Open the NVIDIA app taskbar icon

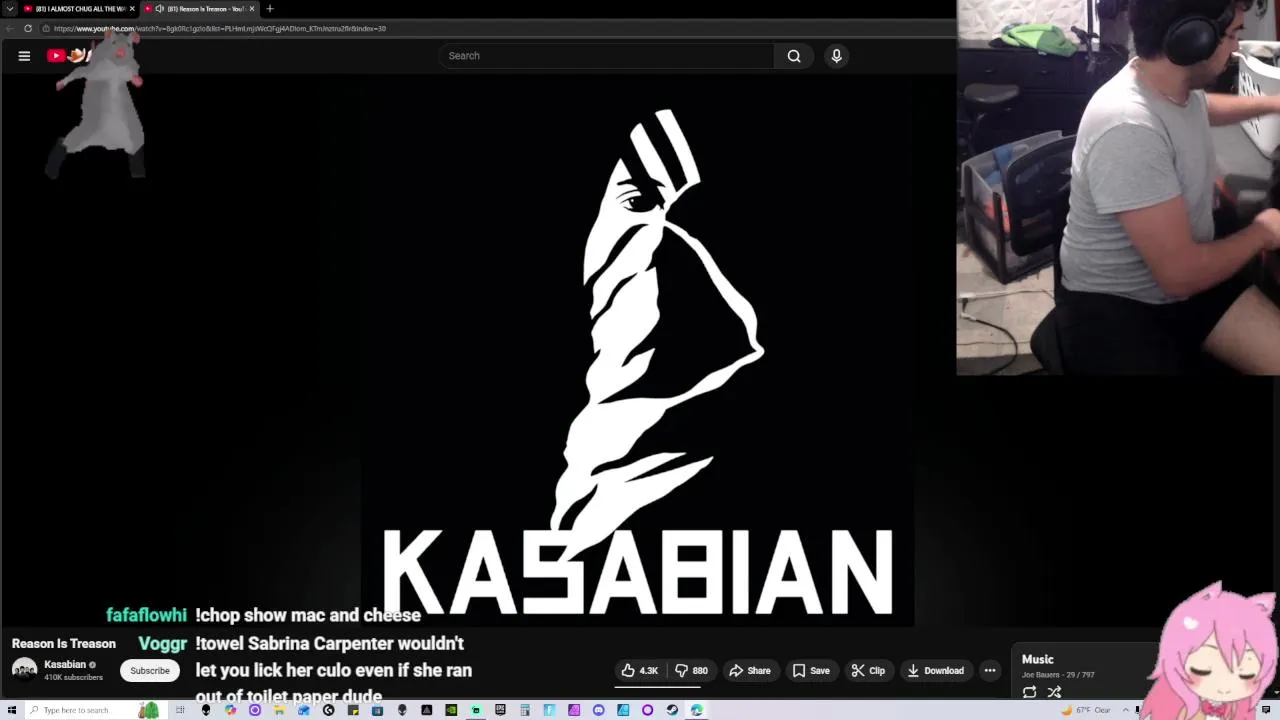pyautogui.click(x=451, y=710)
